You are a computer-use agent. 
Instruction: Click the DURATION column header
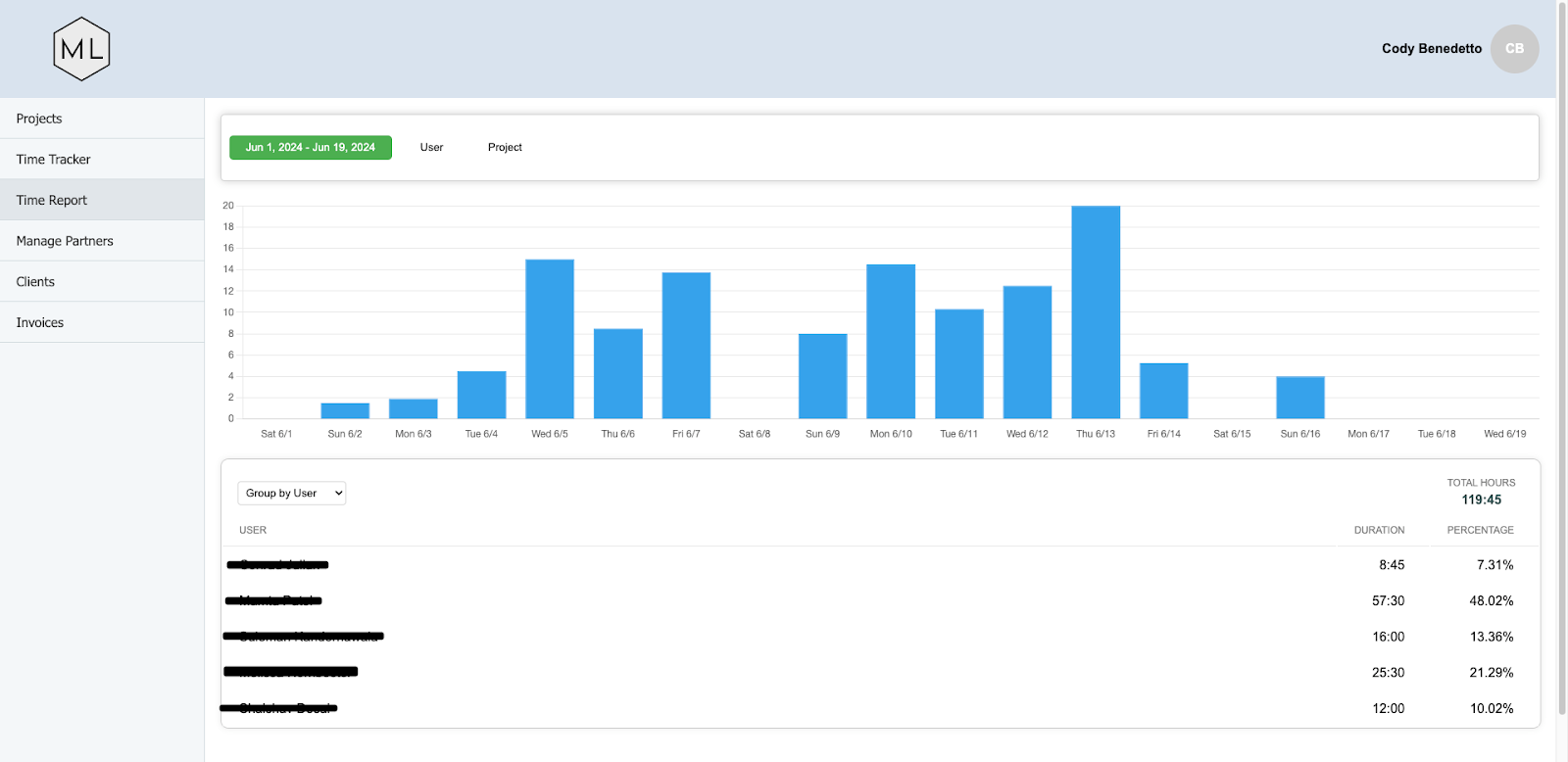(x=1379, y=530)
